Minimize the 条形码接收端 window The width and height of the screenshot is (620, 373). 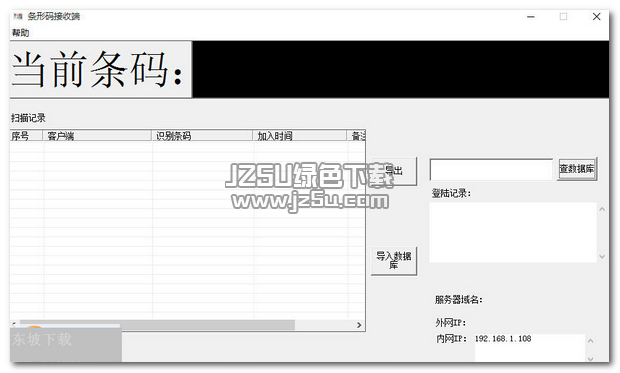pos(531,17)
